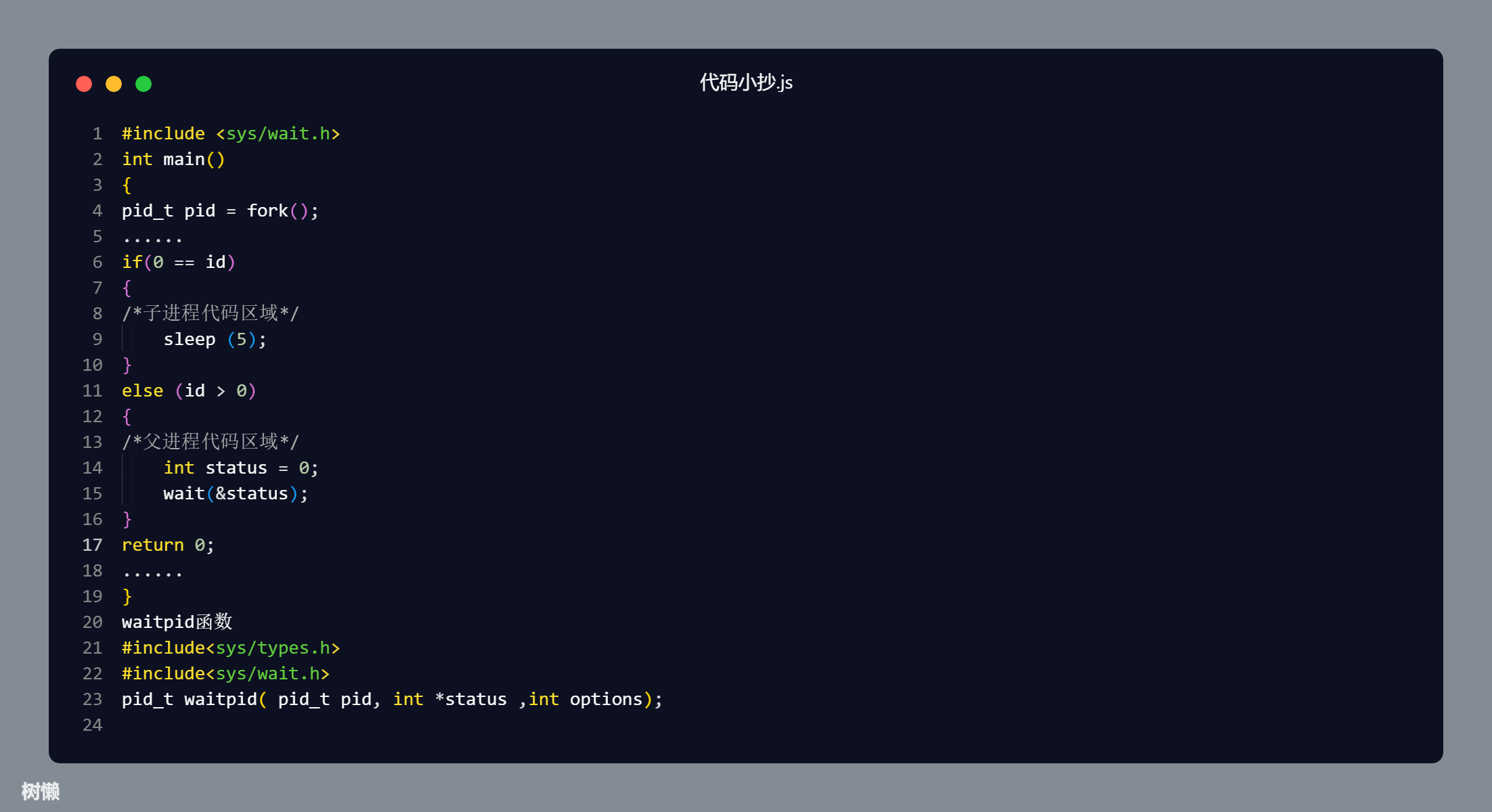Click 'int main()' on line 2
The height and width of the screenshot is (812, 1492).
tap(173, 160)
